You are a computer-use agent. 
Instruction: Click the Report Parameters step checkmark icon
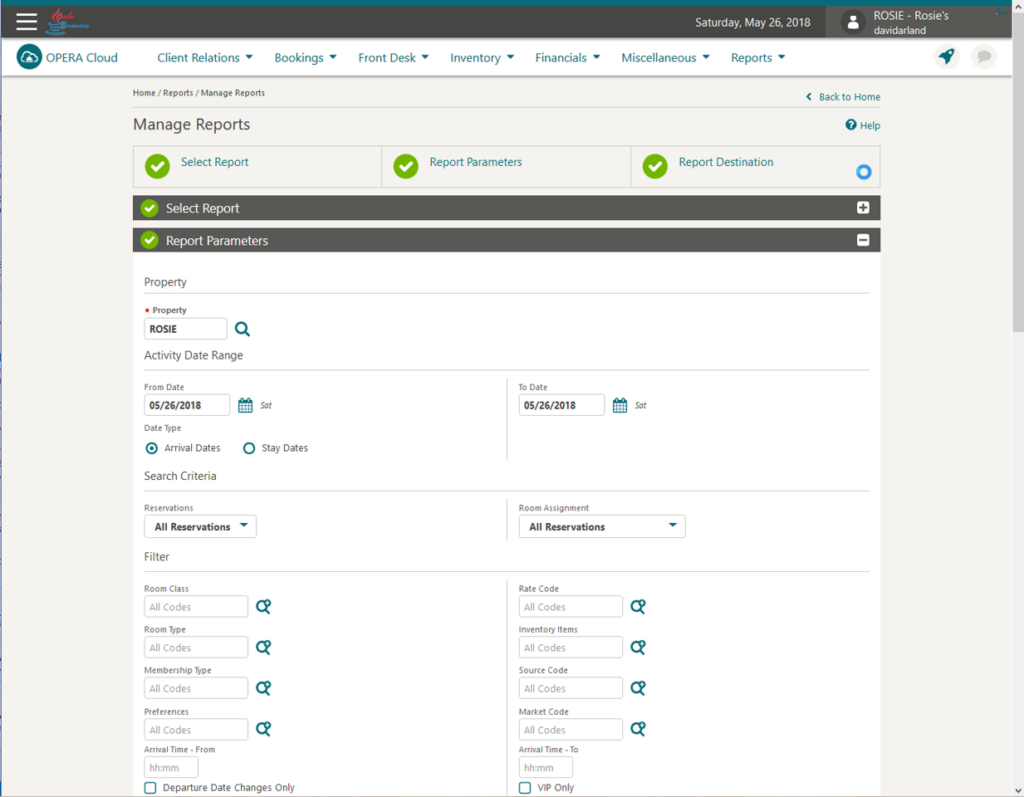[x=406, y=166]
